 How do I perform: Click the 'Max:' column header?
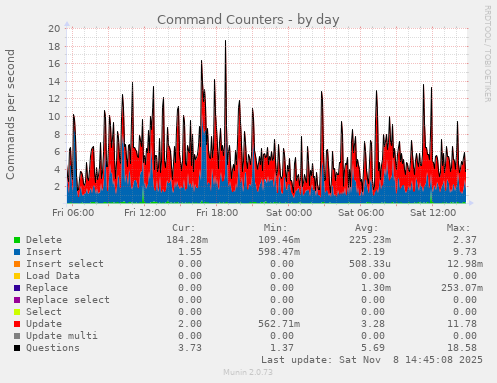click(458, 228)
